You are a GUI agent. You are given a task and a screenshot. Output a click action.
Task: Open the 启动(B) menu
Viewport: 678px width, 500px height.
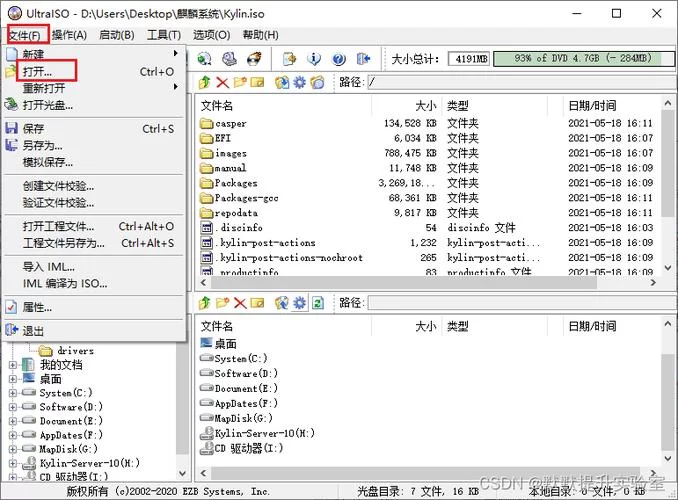(117, 35)
